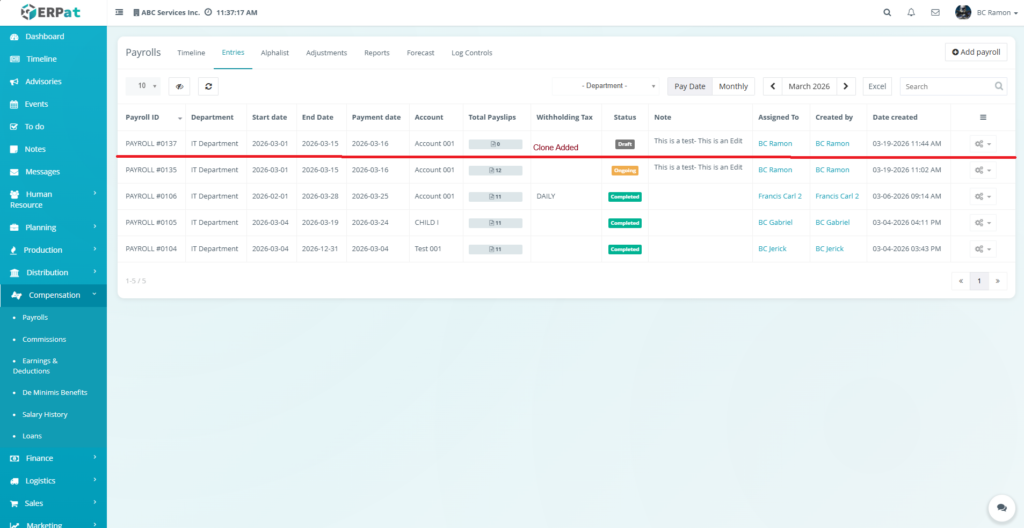The image size is (1024, 528).
Task: Click the refresh table button
Action: (x=208, y=87)
